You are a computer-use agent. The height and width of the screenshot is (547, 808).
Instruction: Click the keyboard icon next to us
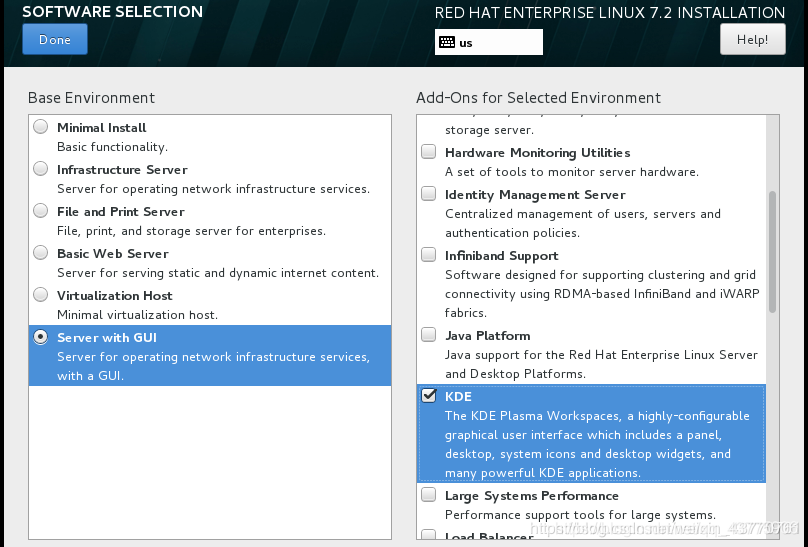click(447, 42)
